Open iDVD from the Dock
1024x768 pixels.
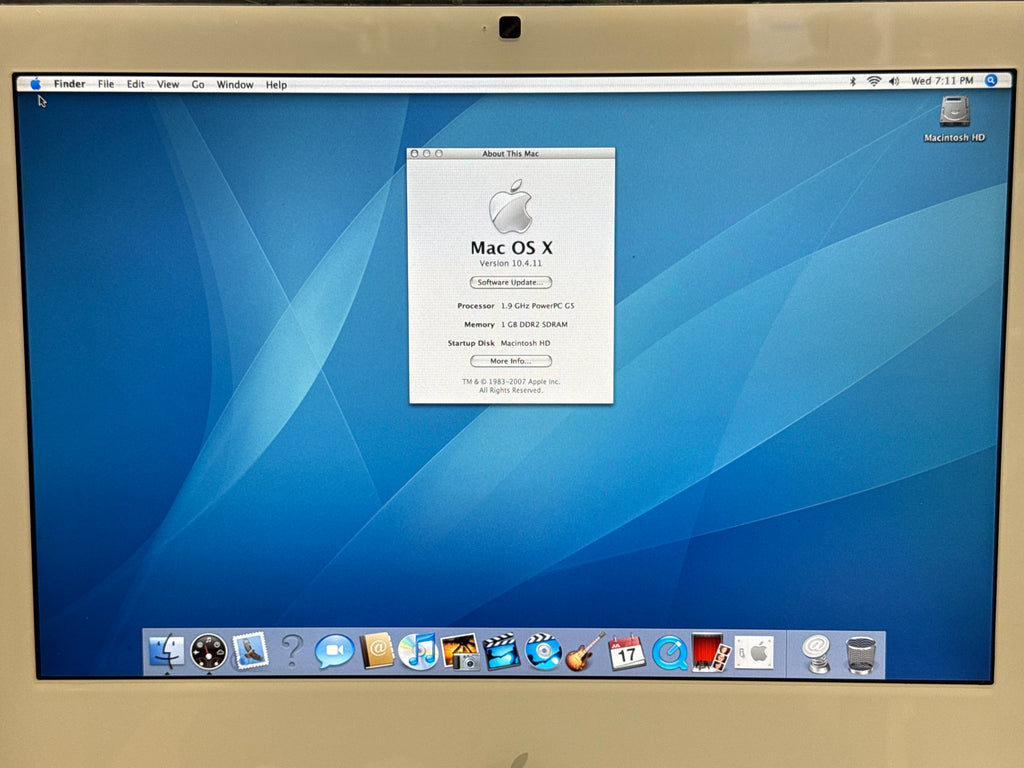pyautogui.click(x=543, y=652)
